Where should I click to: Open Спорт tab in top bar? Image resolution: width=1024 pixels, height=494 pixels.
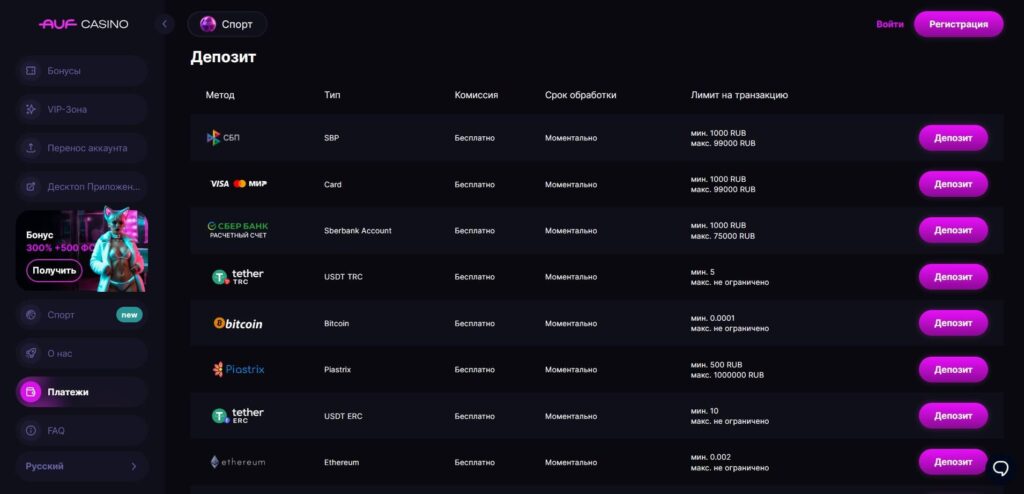point(227,24)
